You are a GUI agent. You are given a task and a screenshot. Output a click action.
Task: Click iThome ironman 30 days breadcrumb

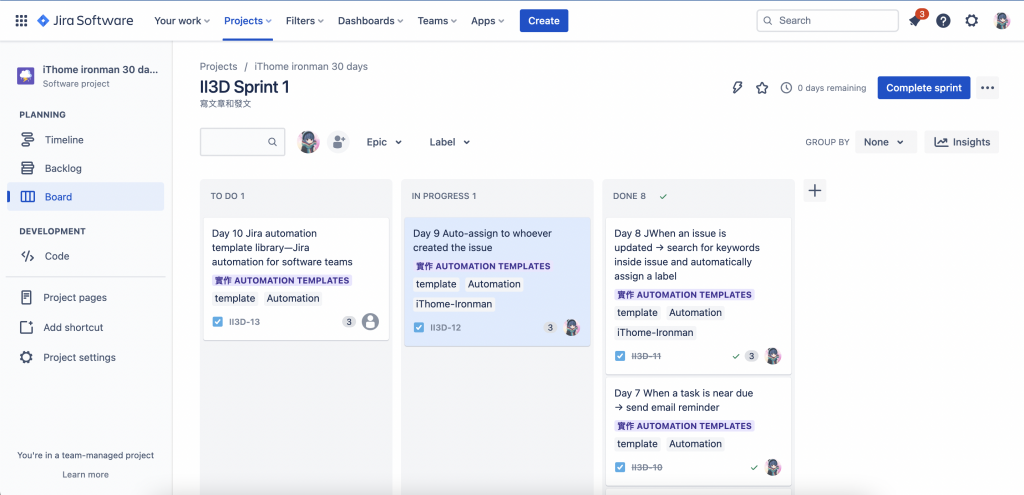click(311, 67)
